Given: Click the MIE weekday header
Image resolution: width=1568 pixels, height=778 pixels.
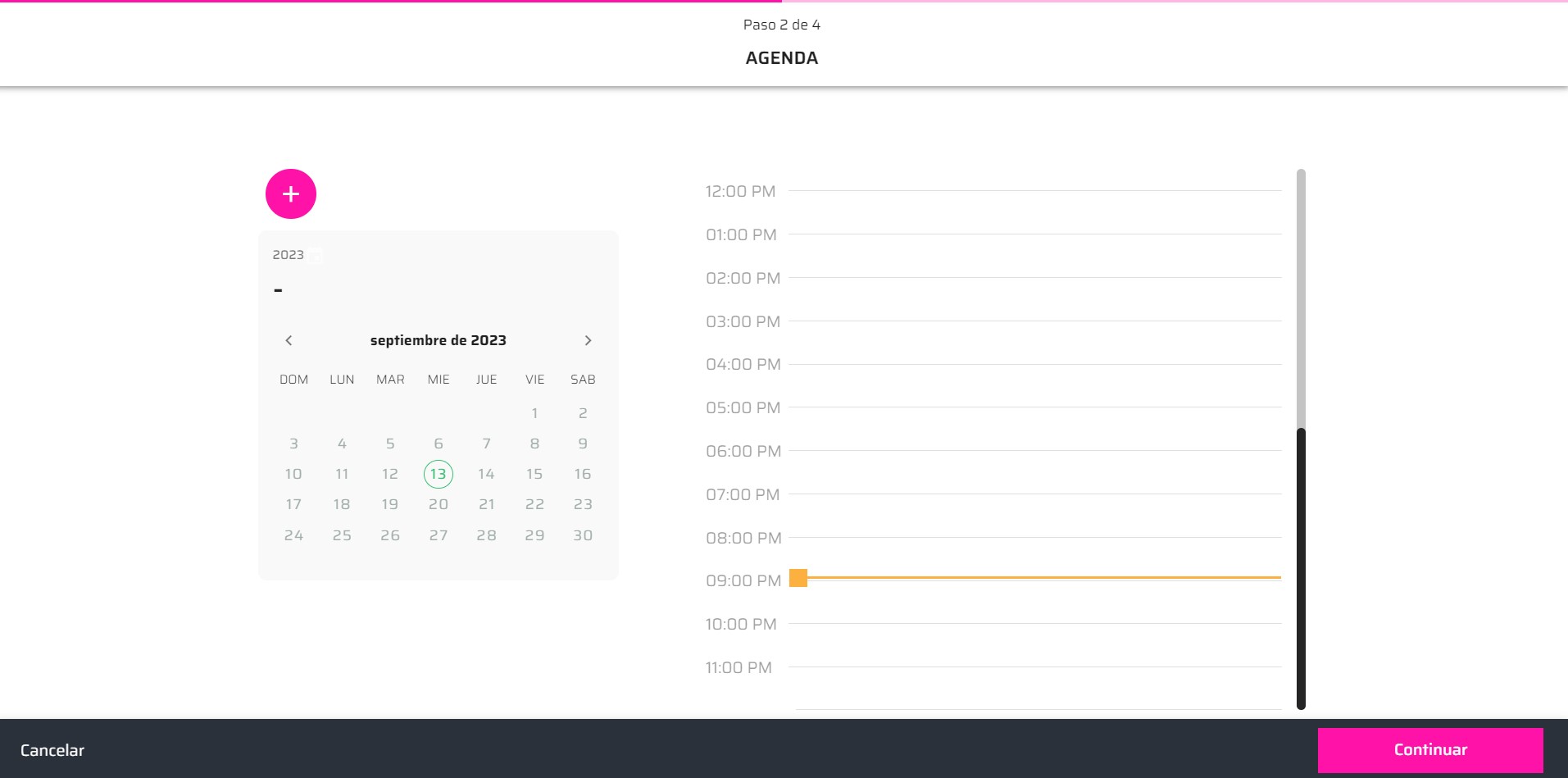Looking at the screenshot, I should click(439, 380).
